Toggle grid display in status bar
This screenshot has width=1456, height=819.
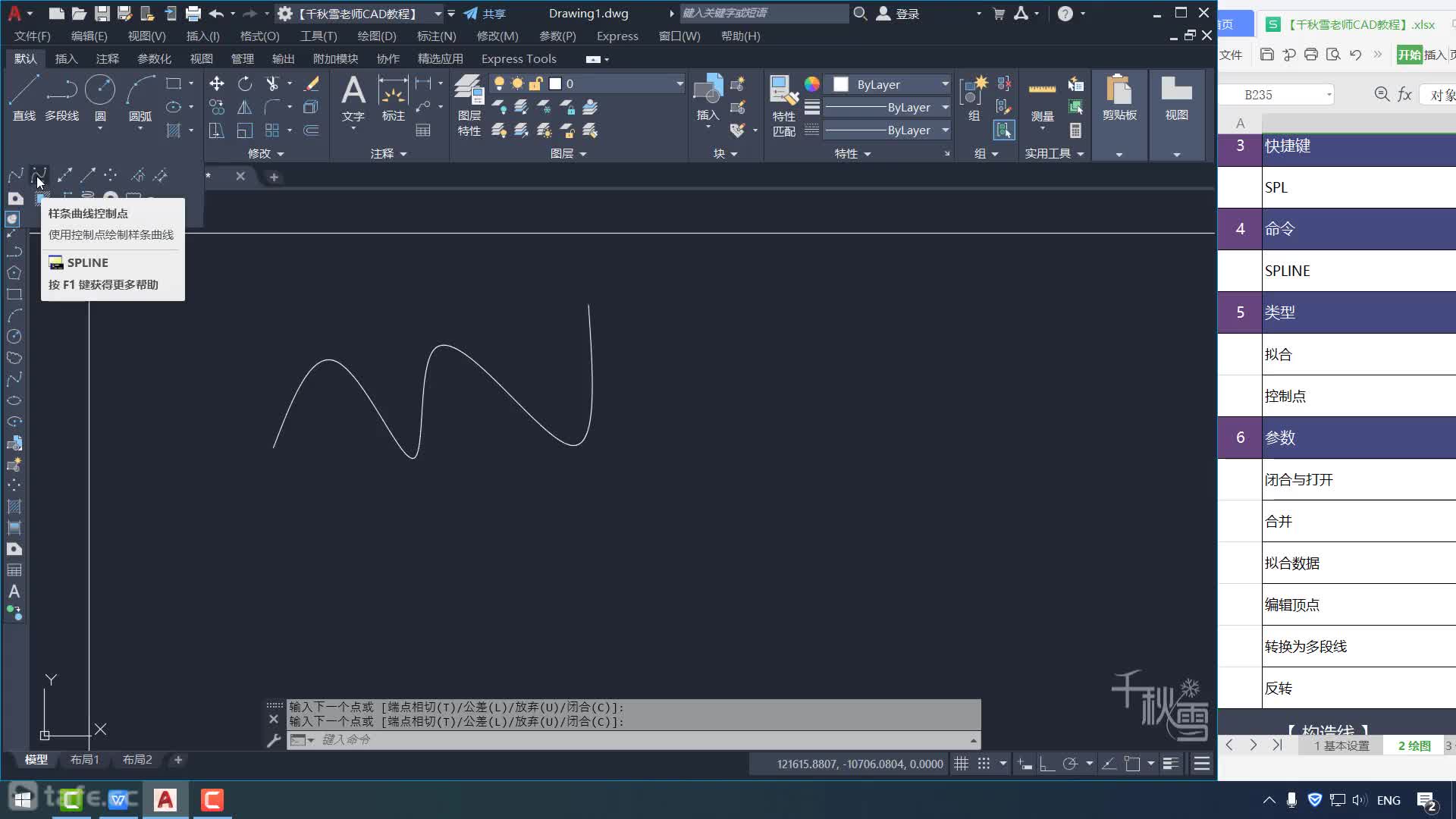pyautogui.click(x=961, y=764)
